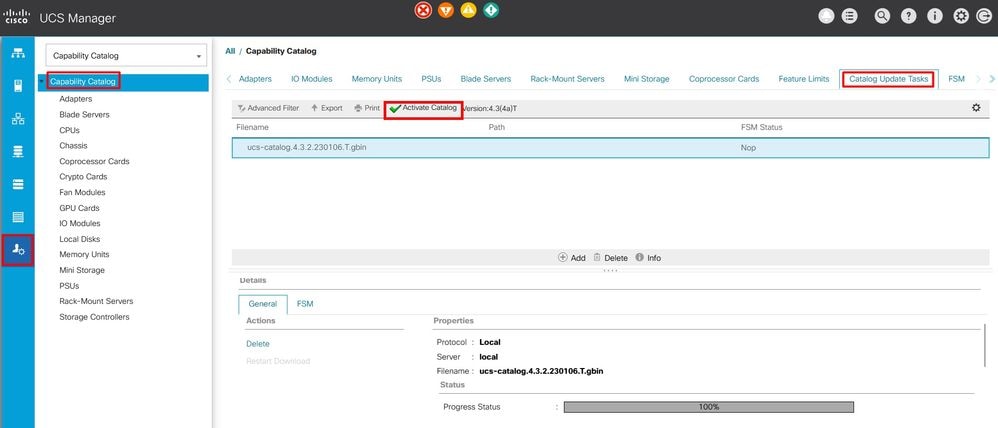Image resolution: width=998 pixels, height=428 pixels.
Task: Switch to the IO Modules tab
Action: pos(312,79)
